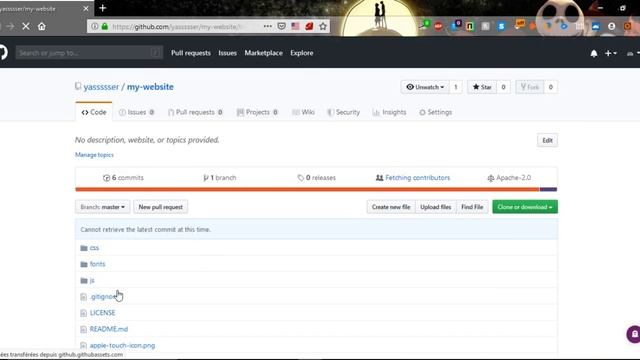Click Create new file button
The image size is (640, 360).
[x=391, y=207]
